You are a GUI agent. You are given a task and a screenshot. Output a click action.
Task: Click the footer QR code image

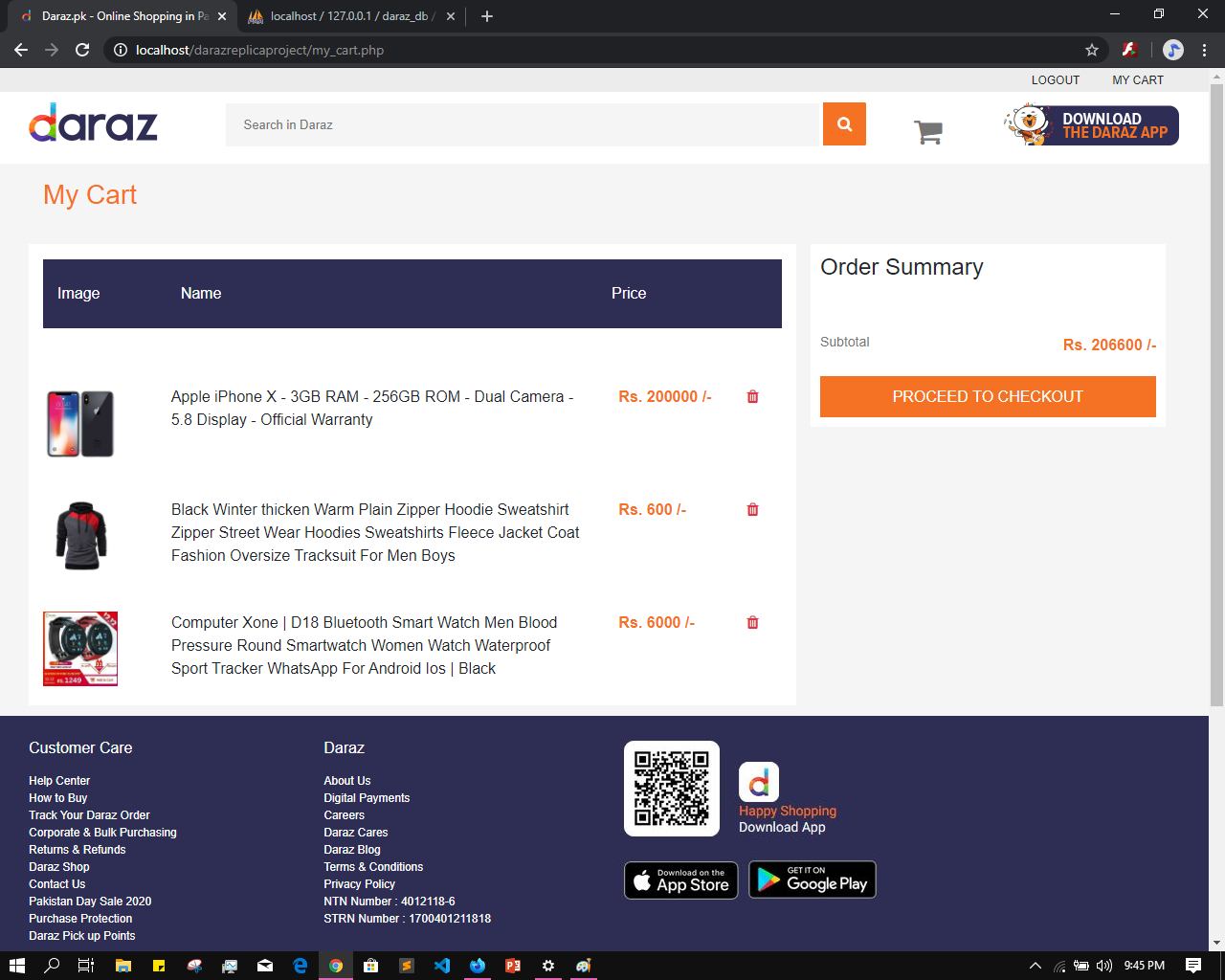[672, 789]
